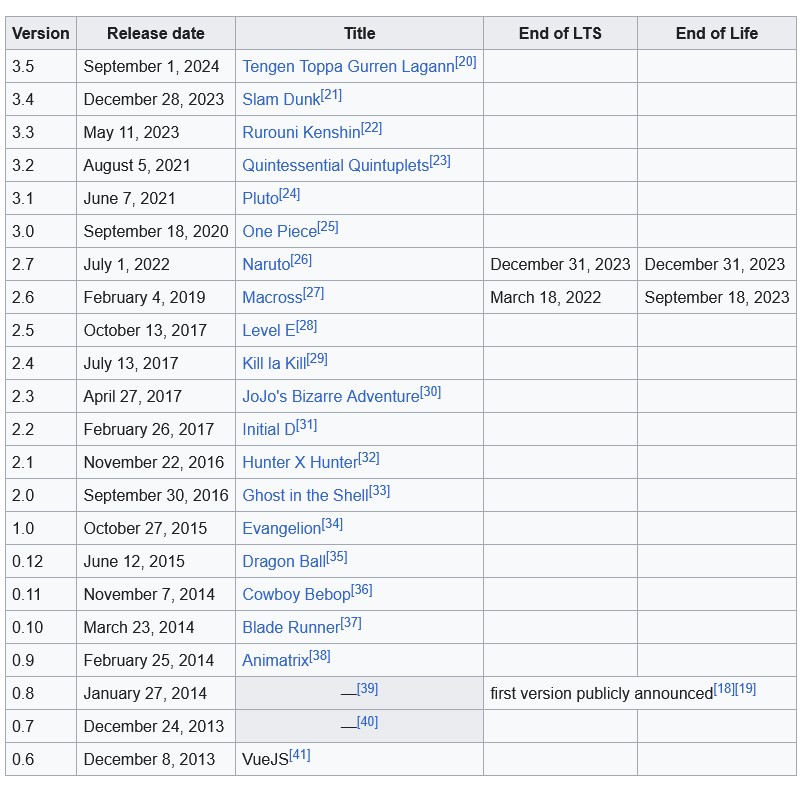Image resolution: width=810 pixels, height=786 pixels.
Task: Open the Naruto title link
Action: 266,265
